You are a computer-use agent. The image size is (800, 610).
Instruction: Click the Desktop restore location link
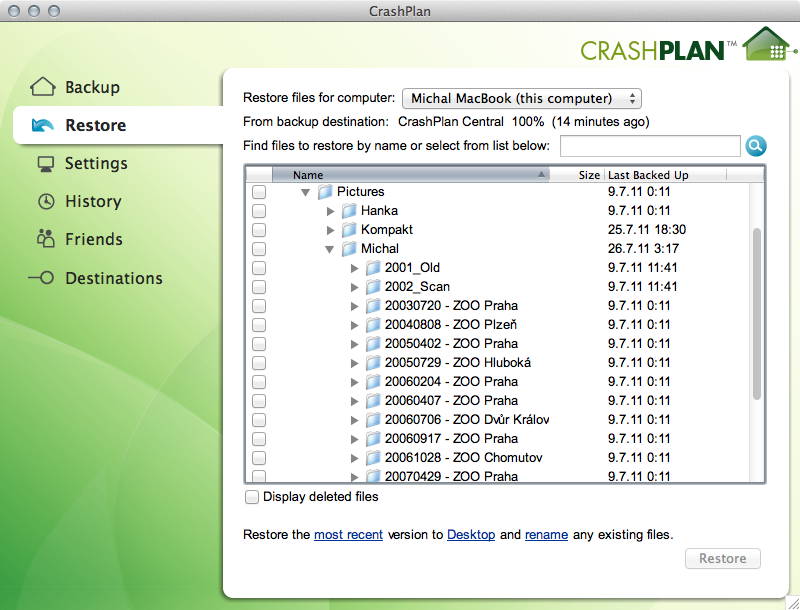pyautogui.click(x=471, y=535)
